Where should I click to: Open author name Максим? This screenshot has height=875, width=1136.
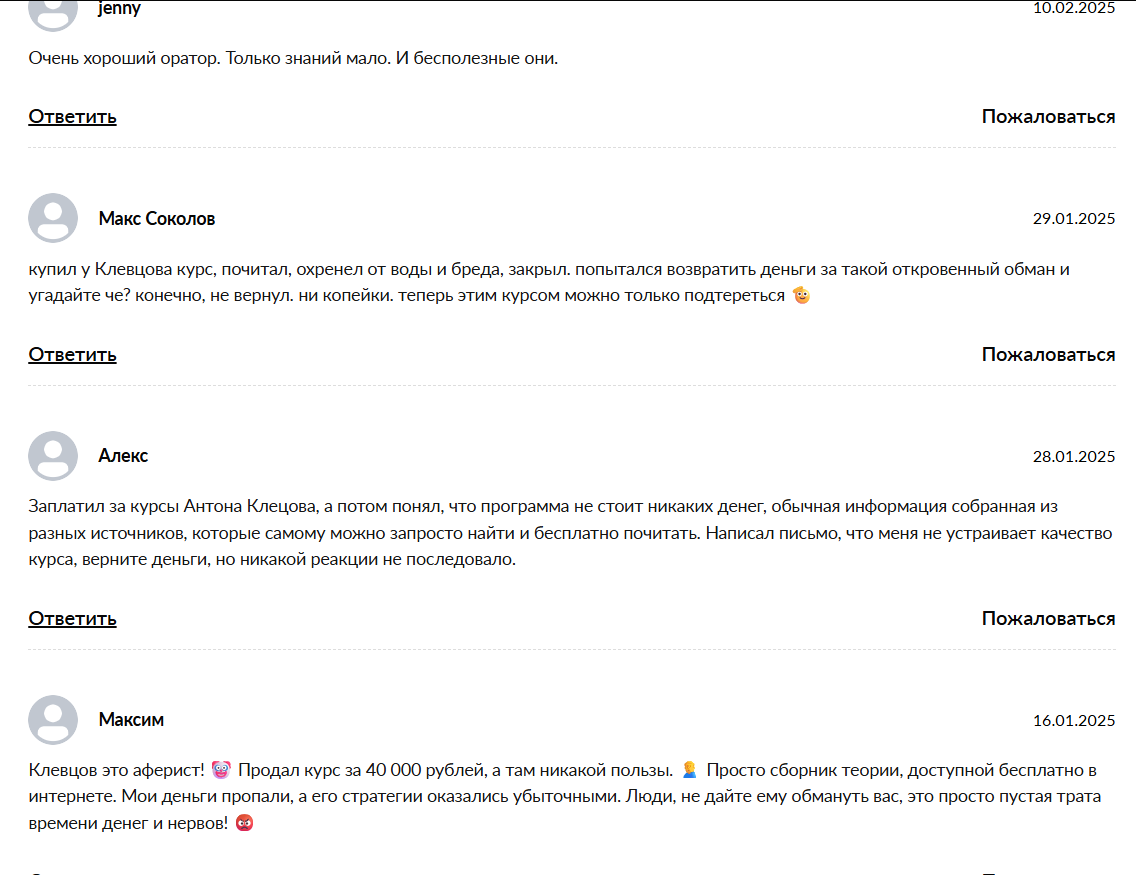131,720
